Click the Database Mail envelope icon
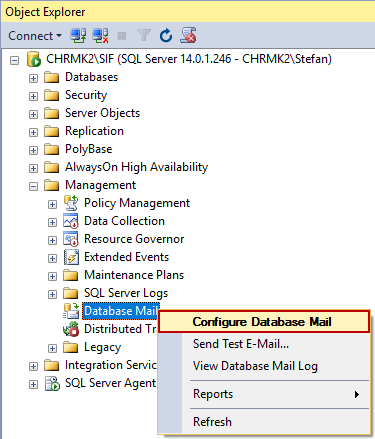 click(71, 311)
